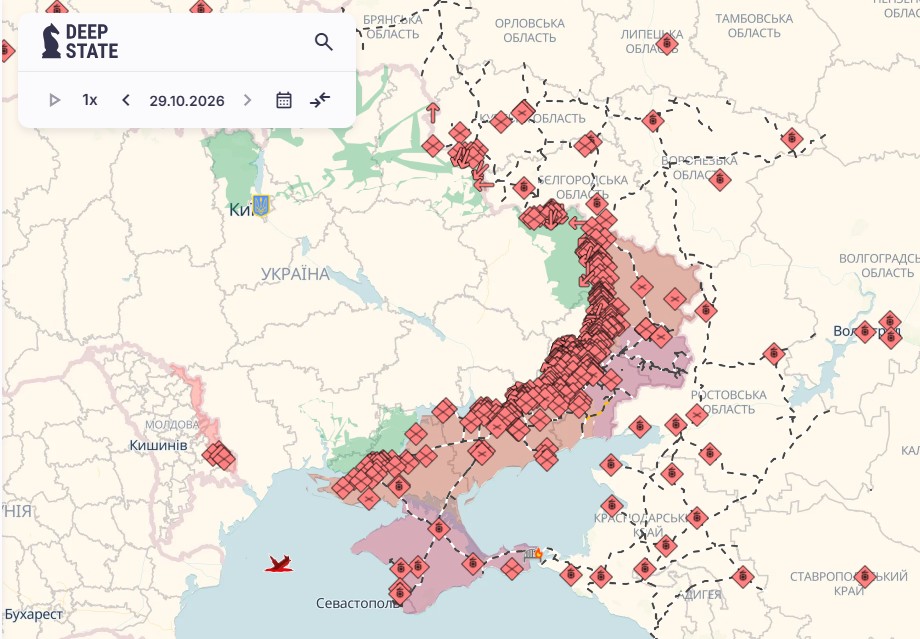
Task: Click the МОЛДОВА country label
Action: coord(172,424)
